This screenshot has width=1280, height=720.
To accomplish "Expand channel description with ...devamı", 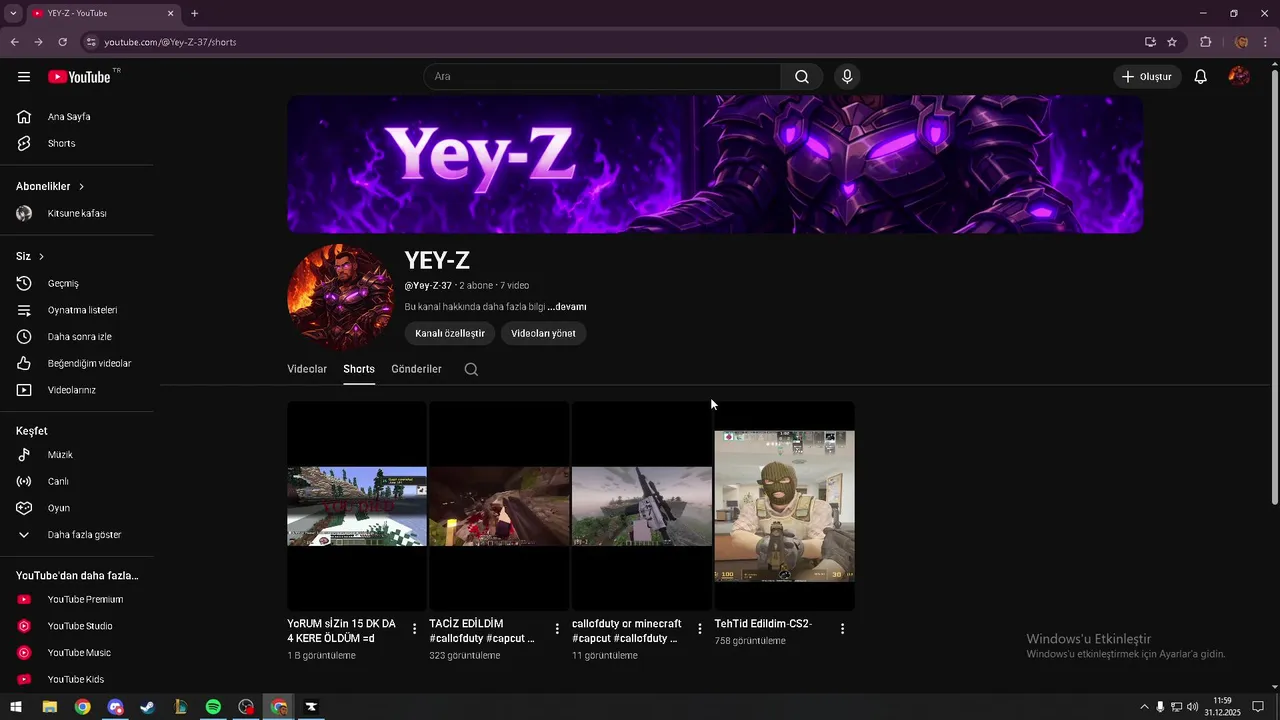I will (x=567, y=307).
